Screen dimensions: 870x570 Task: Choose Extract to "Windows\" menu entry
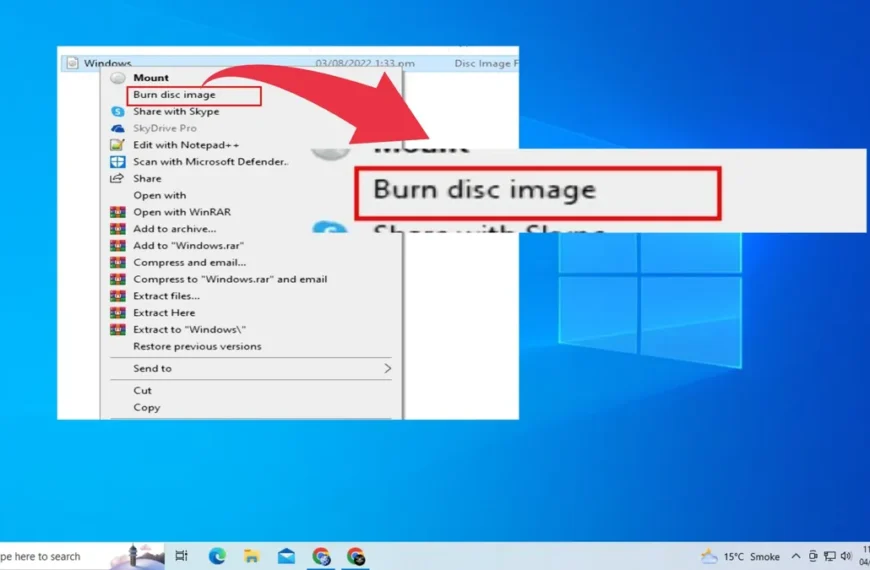tap(189, 330)
